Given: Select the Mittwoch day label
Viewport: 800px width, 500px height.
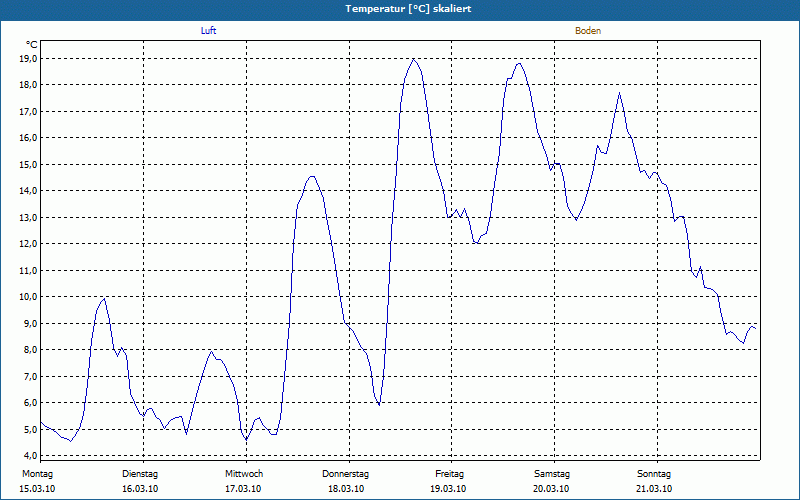Looking at the screenshot, I should [x=244, y=474].
